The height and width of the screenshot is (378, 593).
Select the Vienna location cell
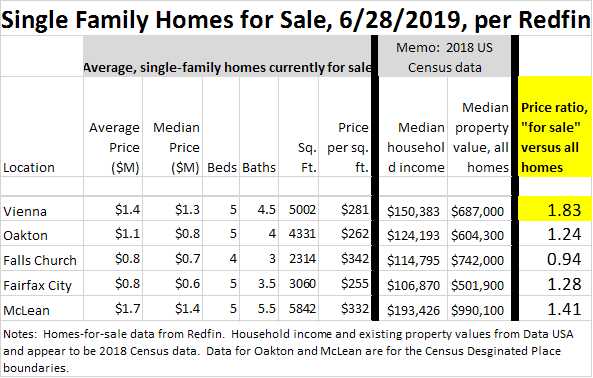click(42, 209)
